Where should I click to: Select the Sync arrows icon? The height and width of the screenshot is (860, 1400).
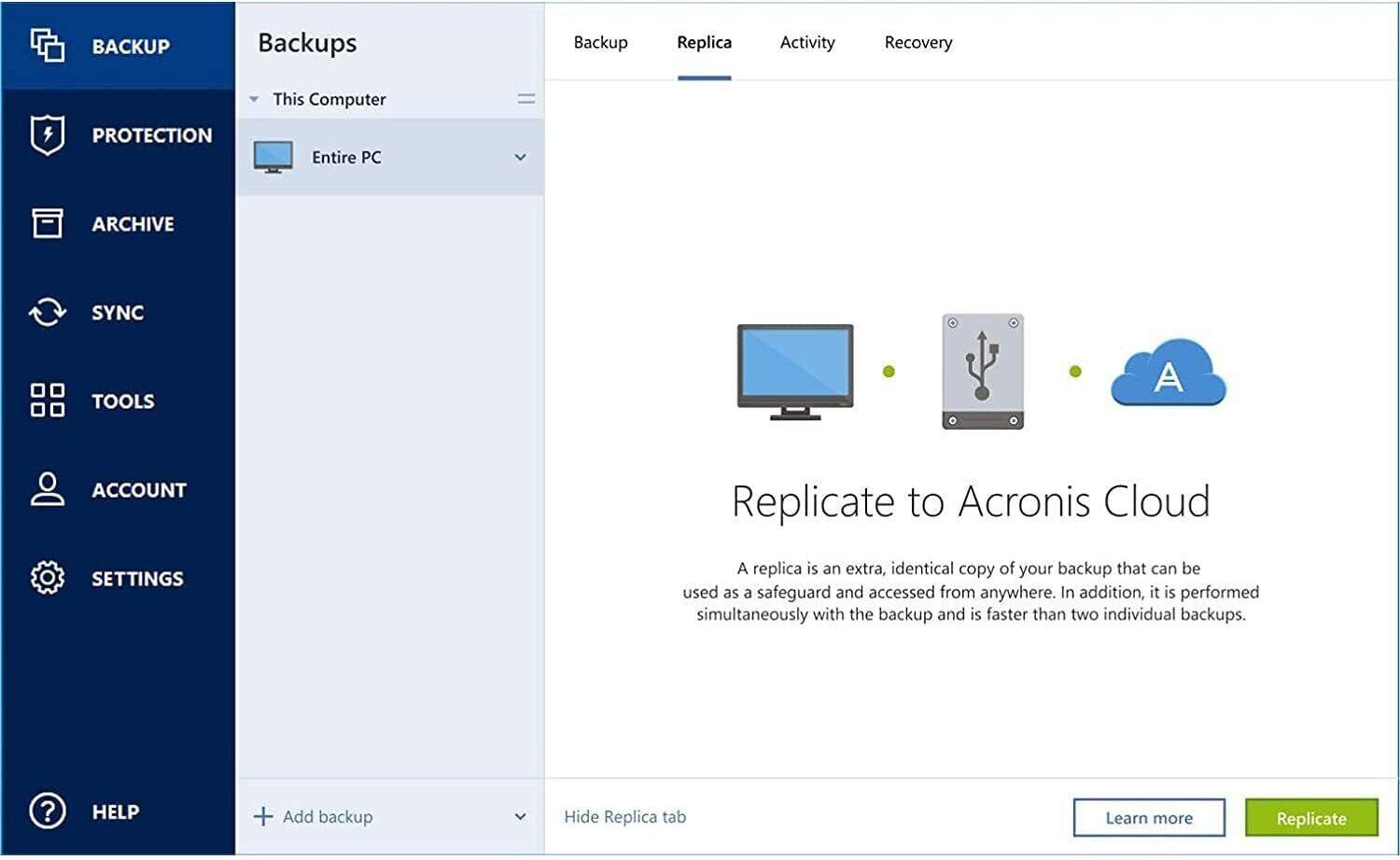pos(47,312)
